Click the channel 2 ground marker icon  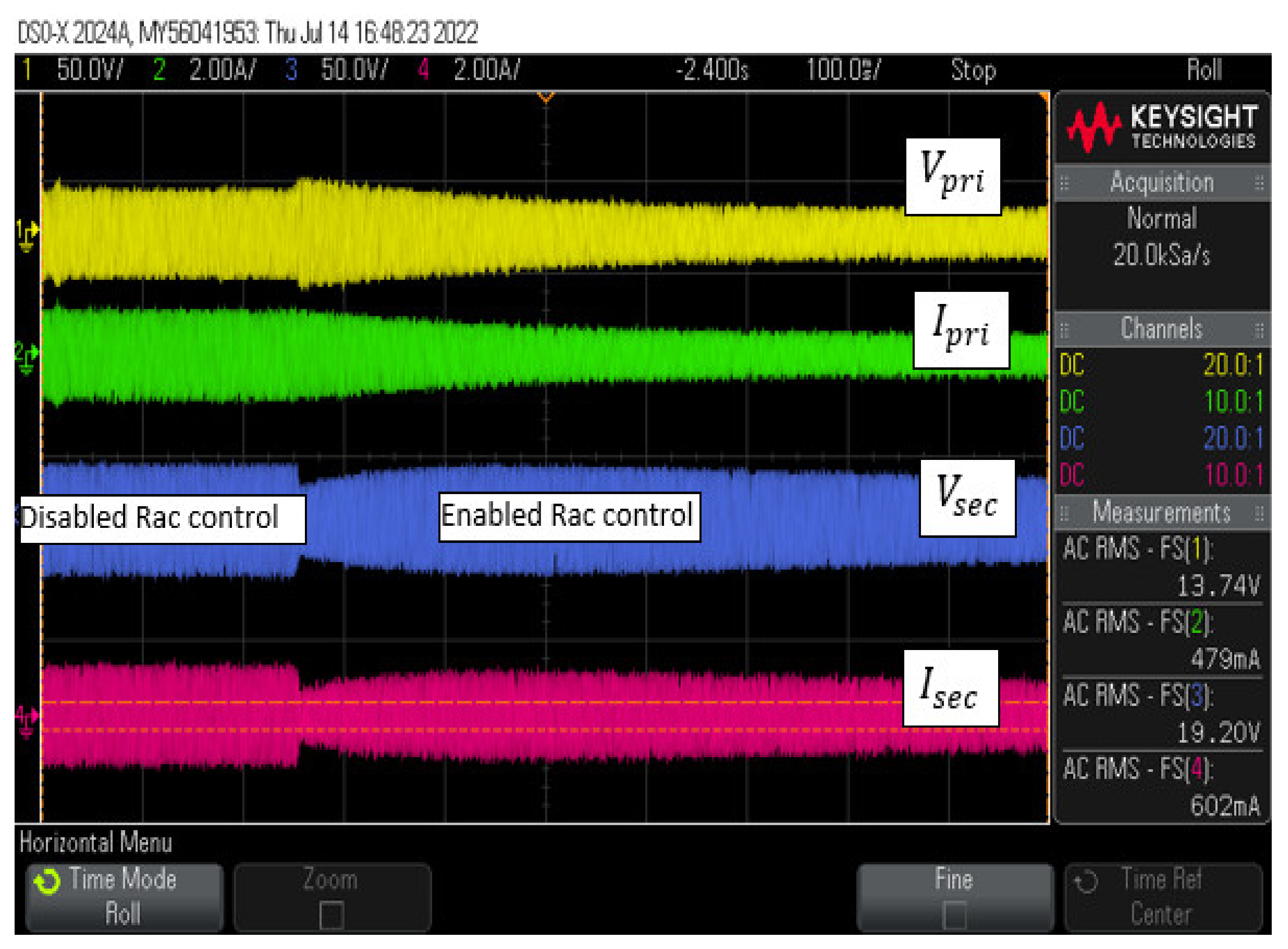tap(26, 357)
